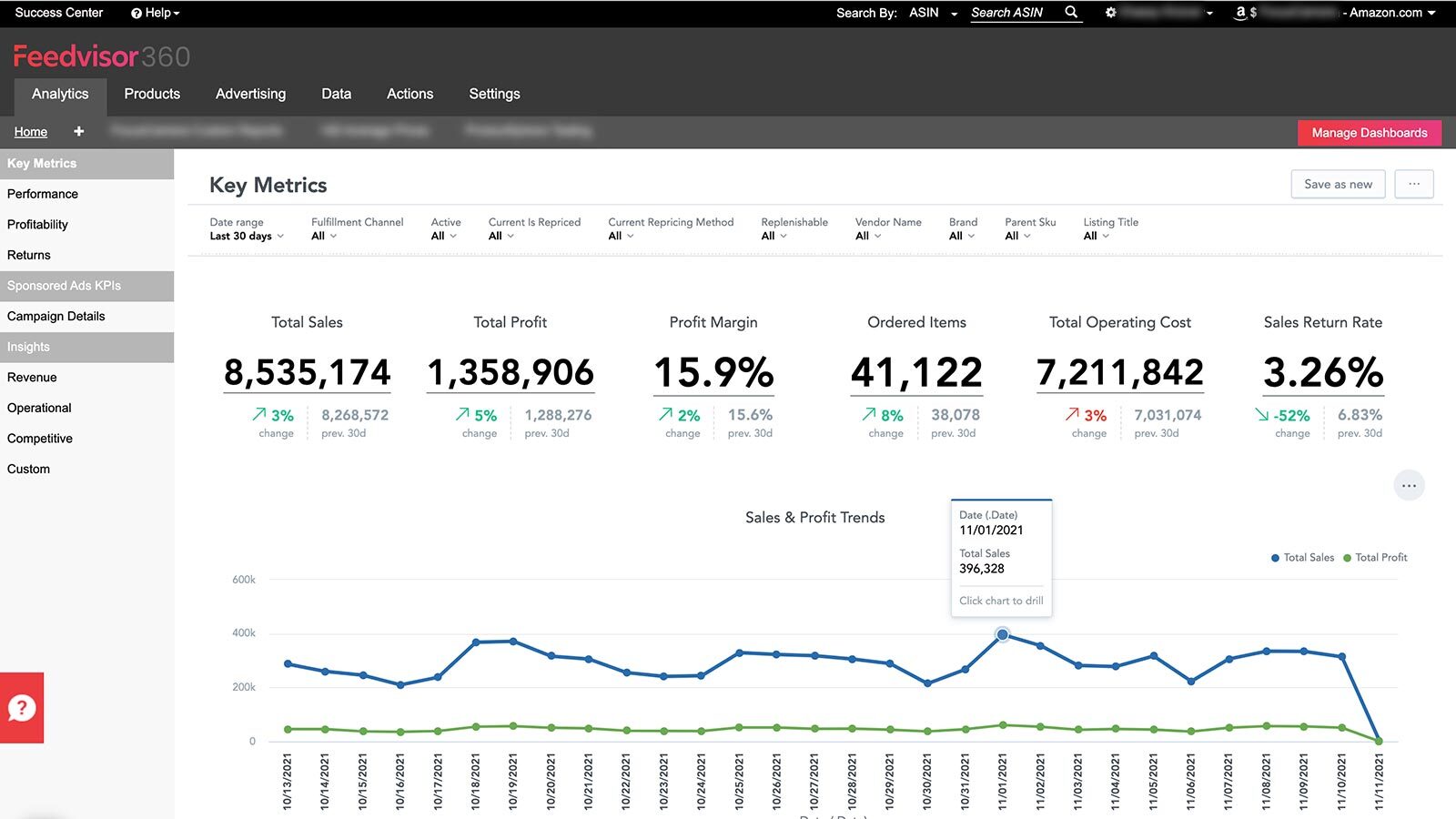Click the Amazon logo account icon

click(x=1239, y=13)
